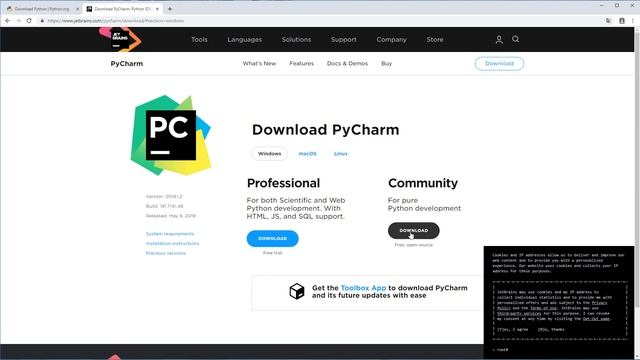Follow the Toolbox App link
The image size is (640, 360).
(363, 288)
